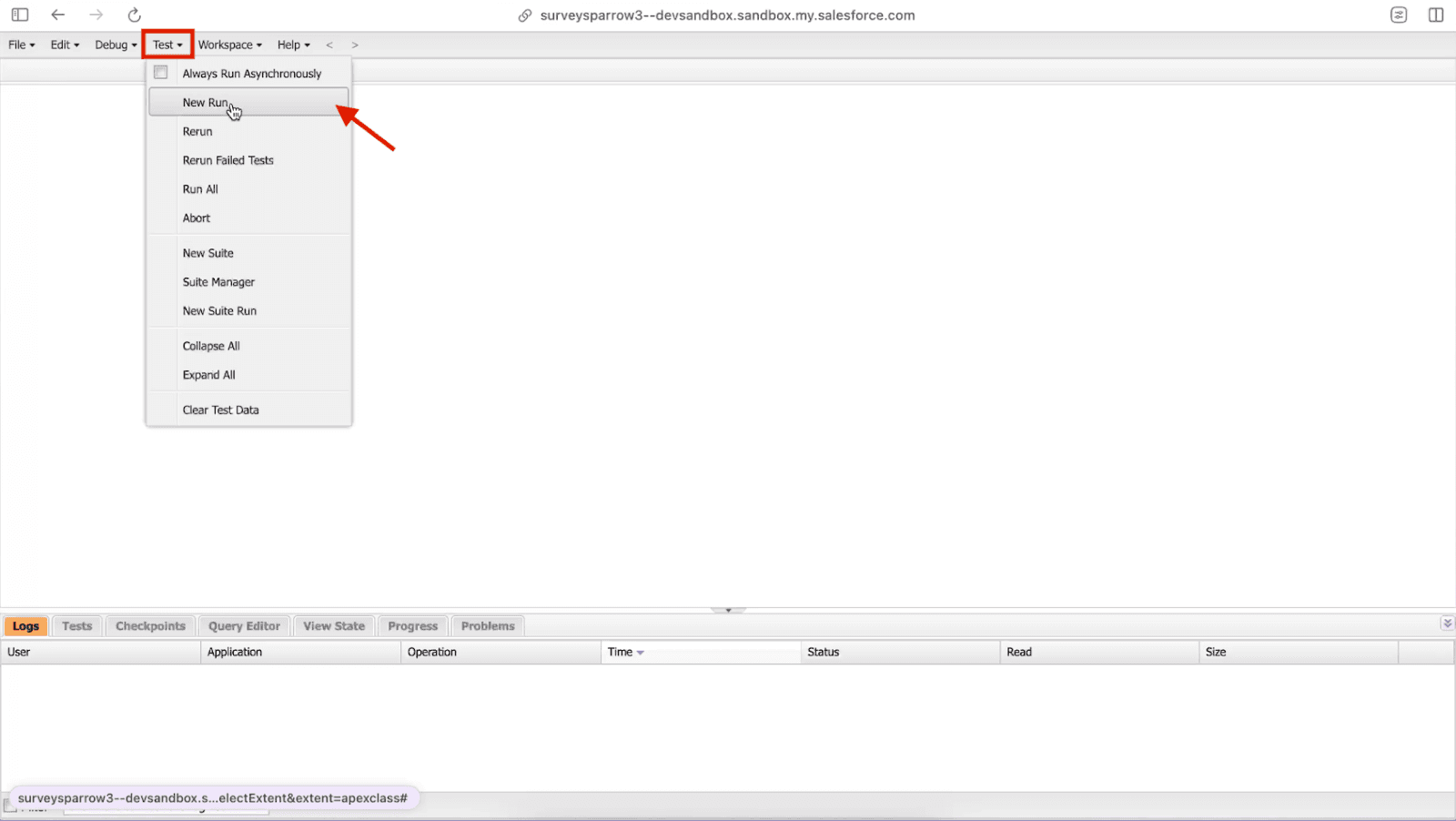Choose Run All in the Test menu
Screen dimensions: 1456x821
pyautogui.click(x=200, y=189)
